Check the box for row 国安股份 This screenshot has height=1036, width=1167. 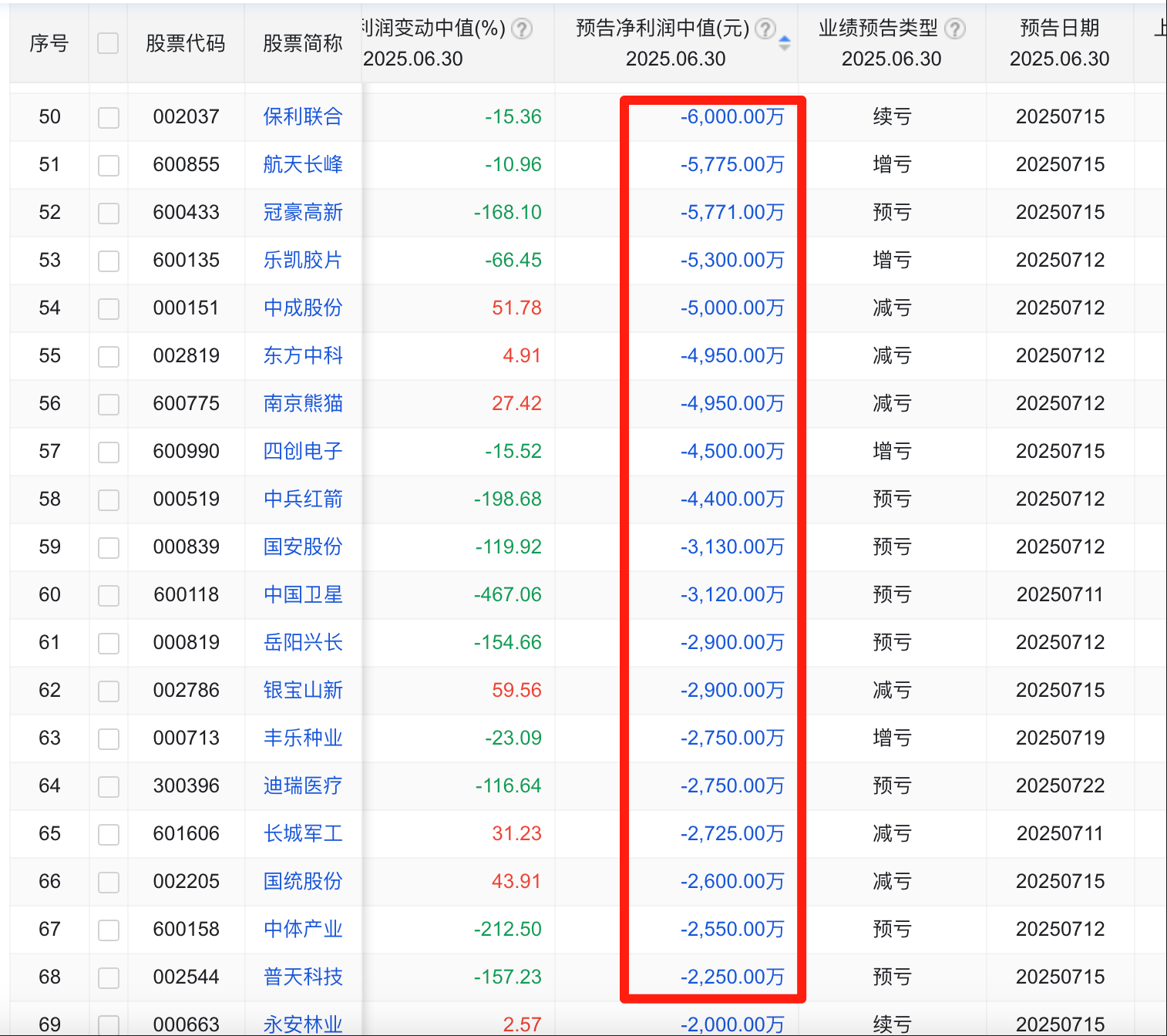109,547
